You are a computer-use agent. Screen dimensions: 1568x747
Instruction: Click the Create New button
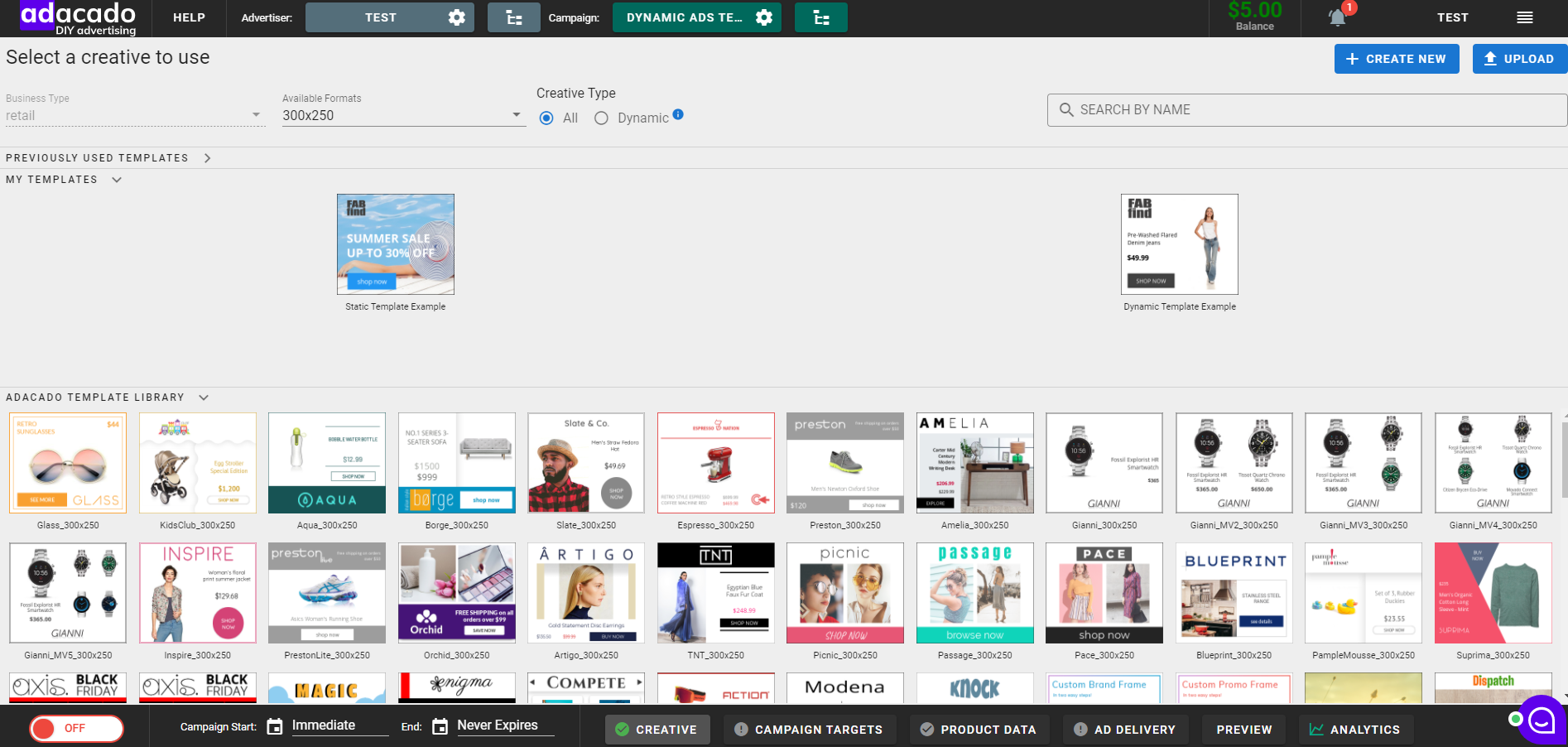pos(1397,59)
